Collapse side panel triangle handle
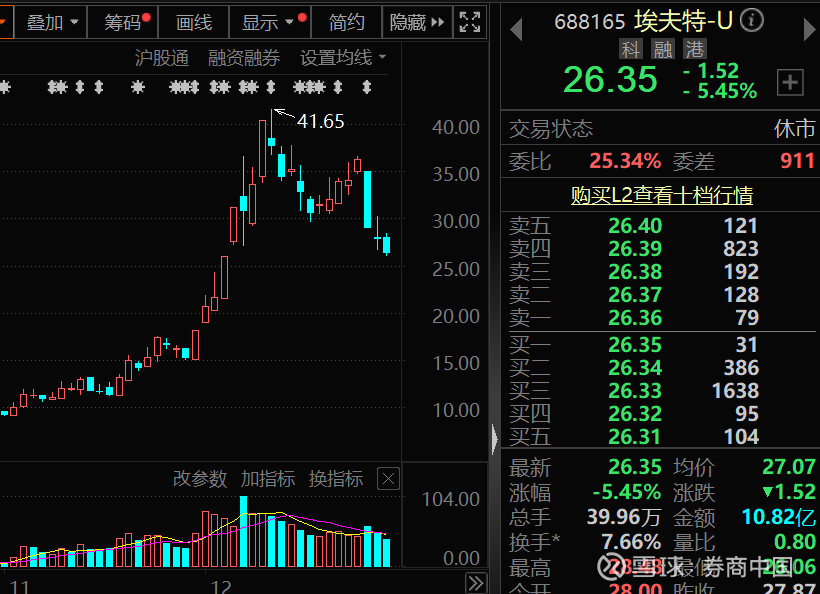The height and width of the screenshot is (594, 820). coord(495,439)
